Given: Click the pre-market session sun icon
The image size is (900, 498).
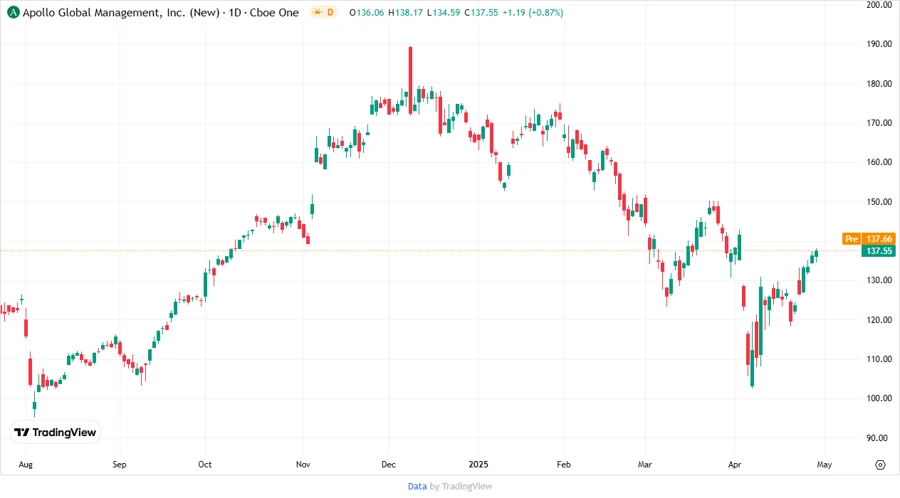Looking at the screenshot, I should coord(318,13).
